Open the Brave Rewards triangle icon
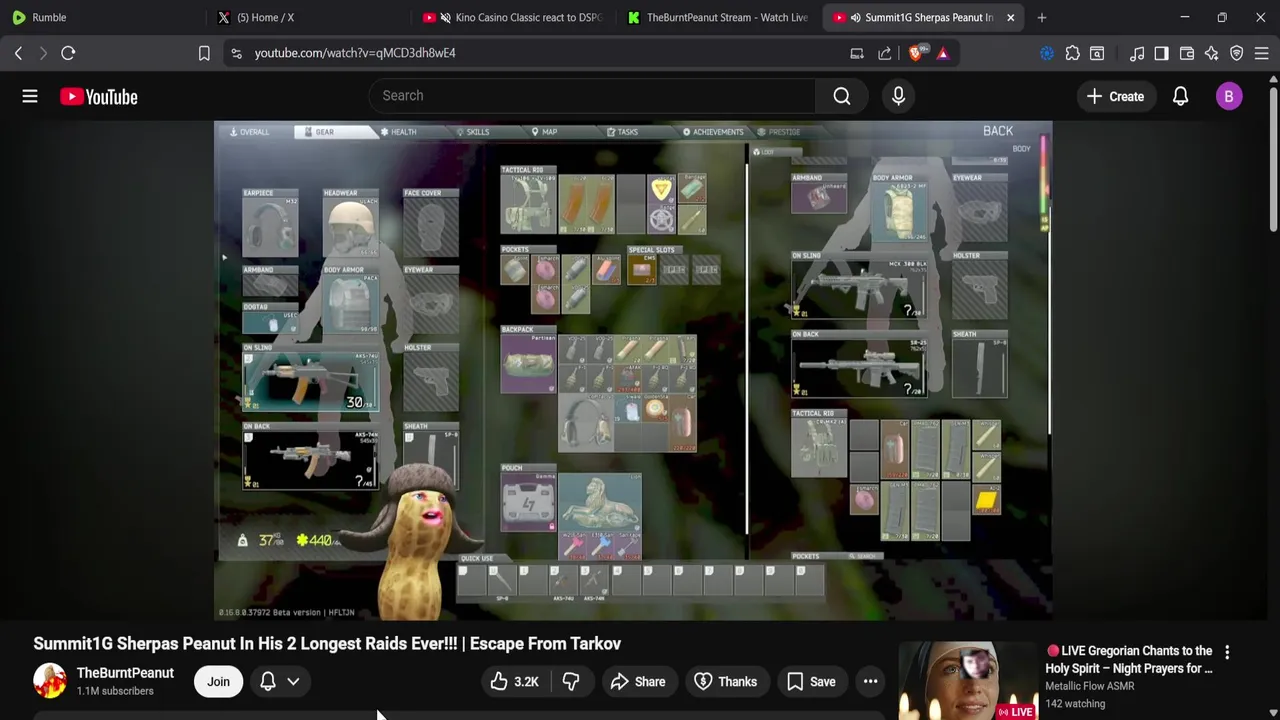1280x720 pixels. [943, 53]
